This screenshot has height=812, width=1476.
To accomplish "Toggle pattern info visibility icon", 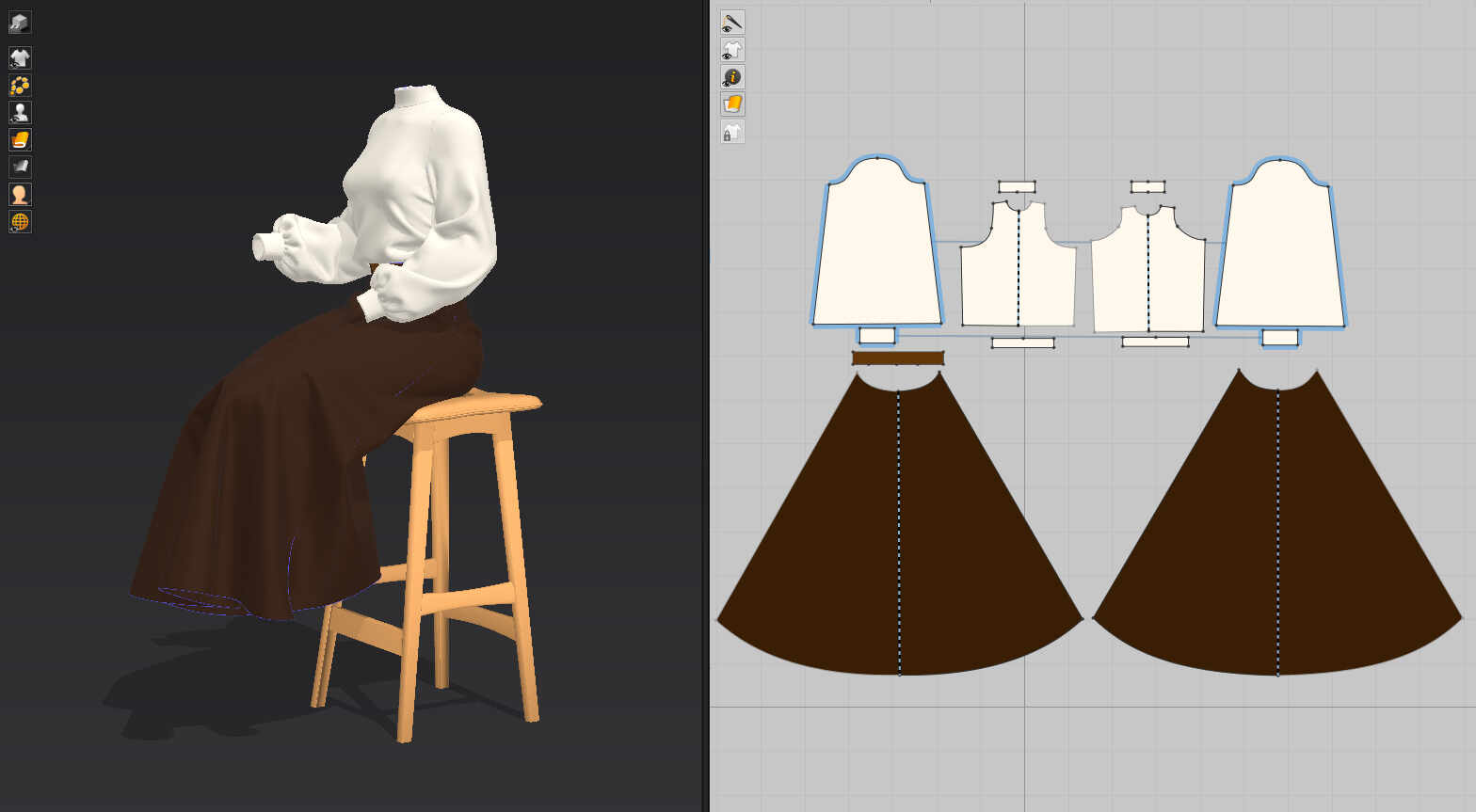I will click(732, 77).
